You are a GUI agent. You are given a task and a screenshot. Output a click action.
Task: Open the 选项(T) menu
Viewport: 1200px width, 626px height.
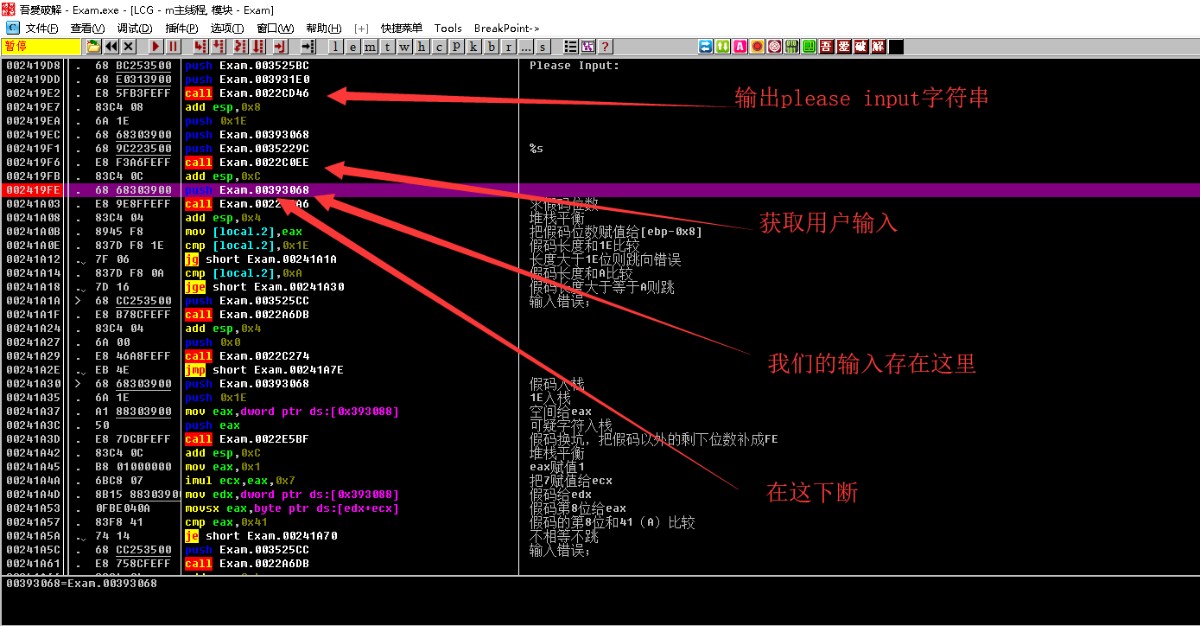point(227,28)
